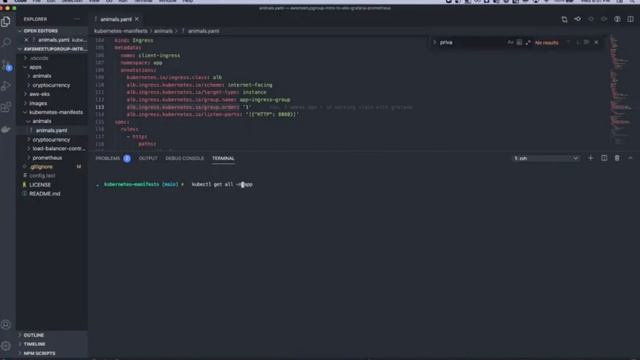Toggle match whole word in find widget
Viewport: 640px width, 360px height.
click(519, 42)
